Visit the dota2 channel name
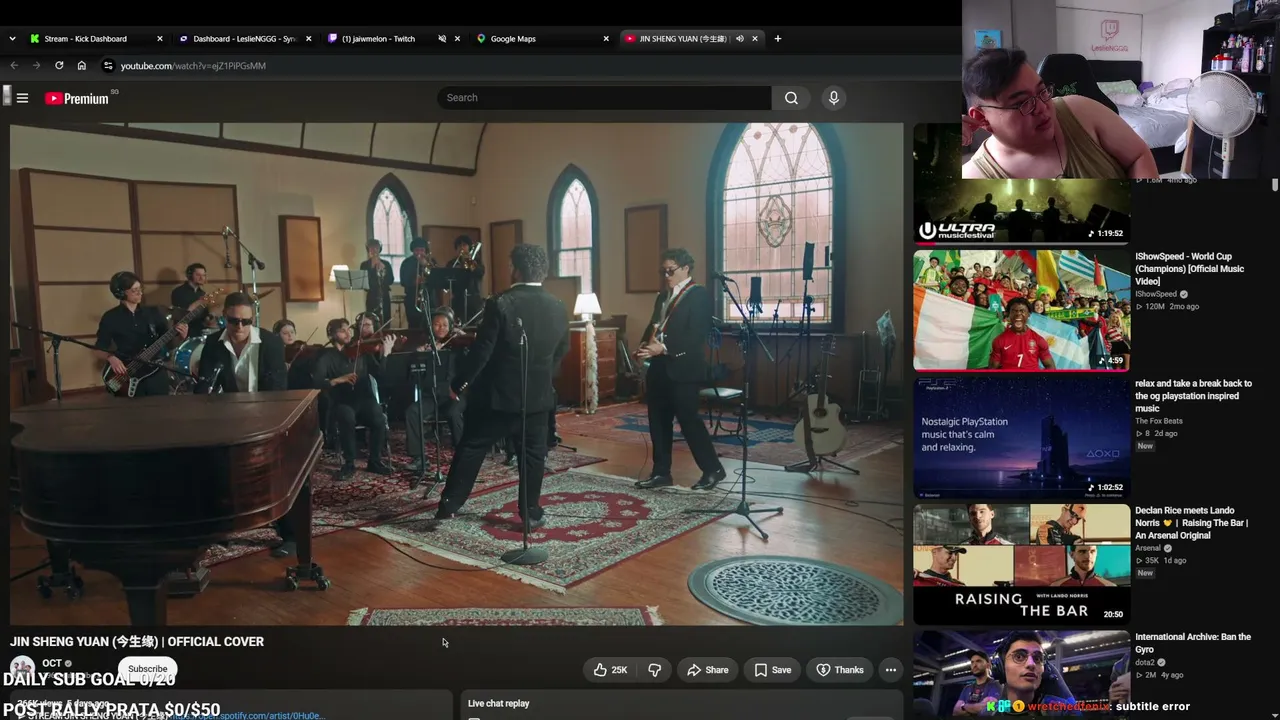Screen dimensions: 1280x720 [x=1145, y=663]
